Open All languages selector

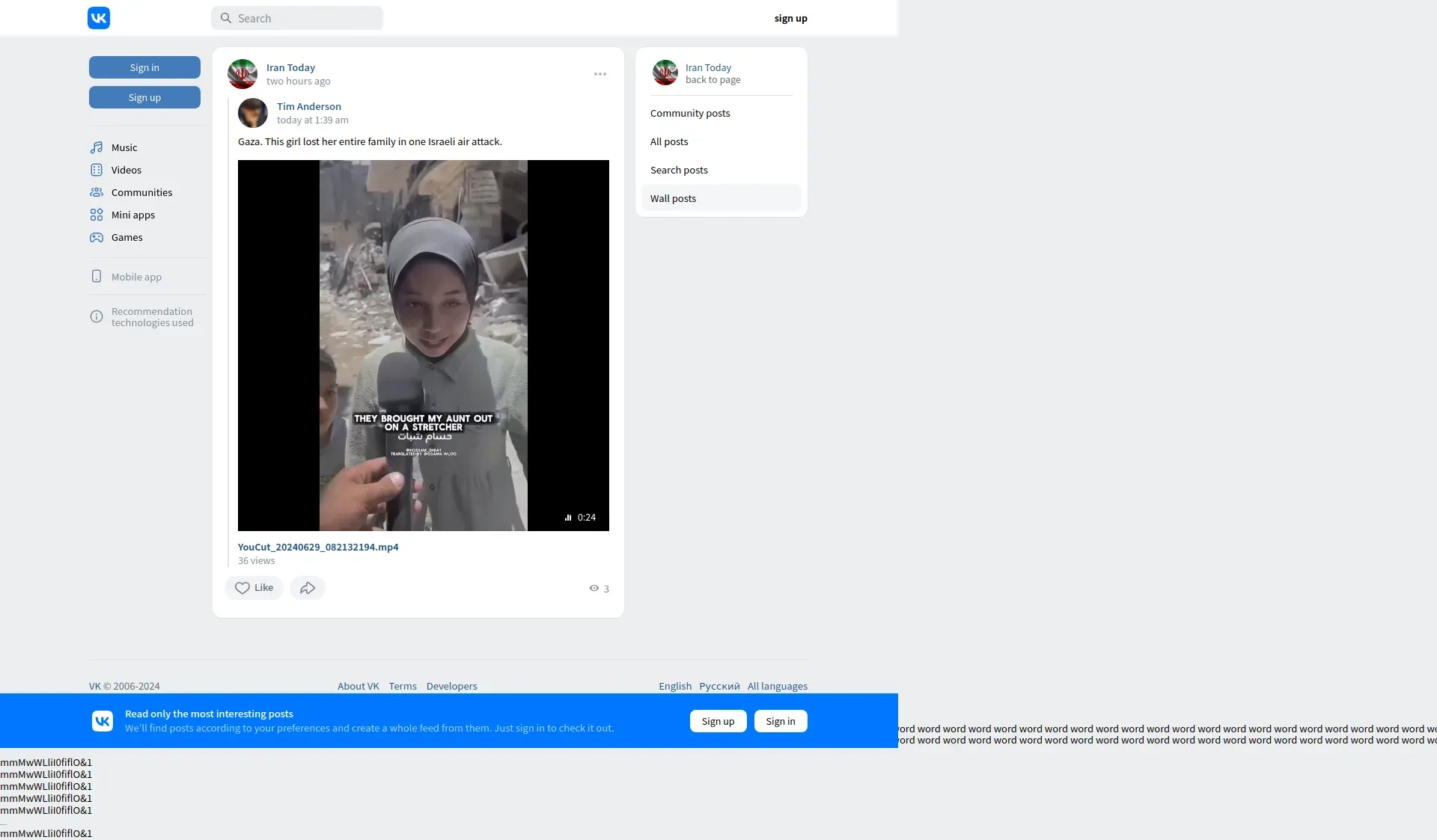click(x=777, y=686)
